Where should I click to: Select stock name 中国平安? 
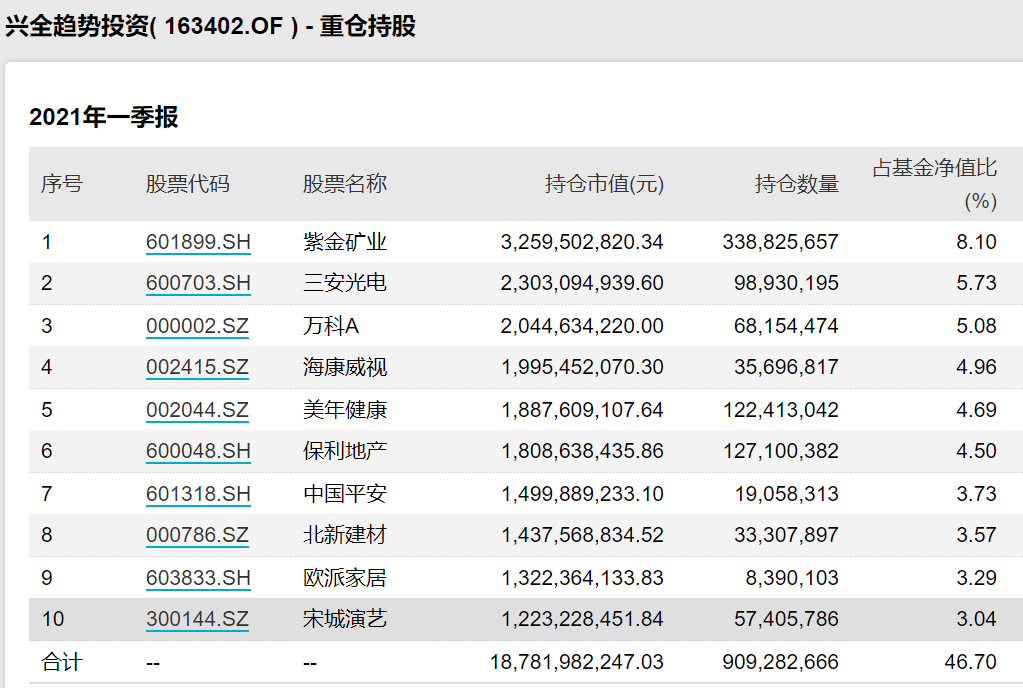344,494
